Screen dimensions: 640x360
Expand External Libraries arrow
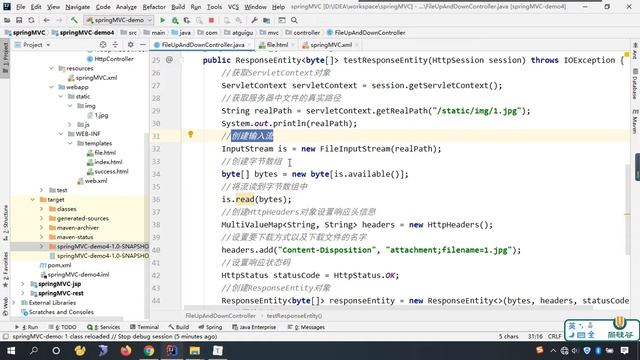click(14, 302)
